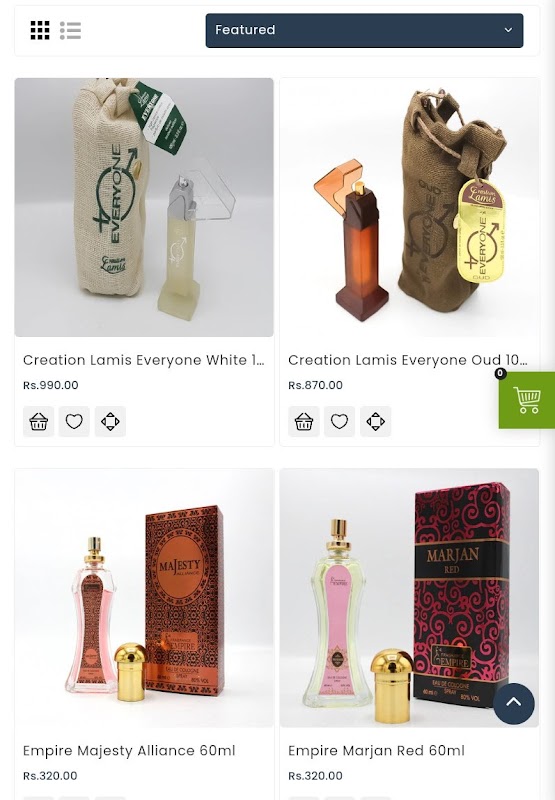View the Everyone Oud perfume image

coord(409,207)
